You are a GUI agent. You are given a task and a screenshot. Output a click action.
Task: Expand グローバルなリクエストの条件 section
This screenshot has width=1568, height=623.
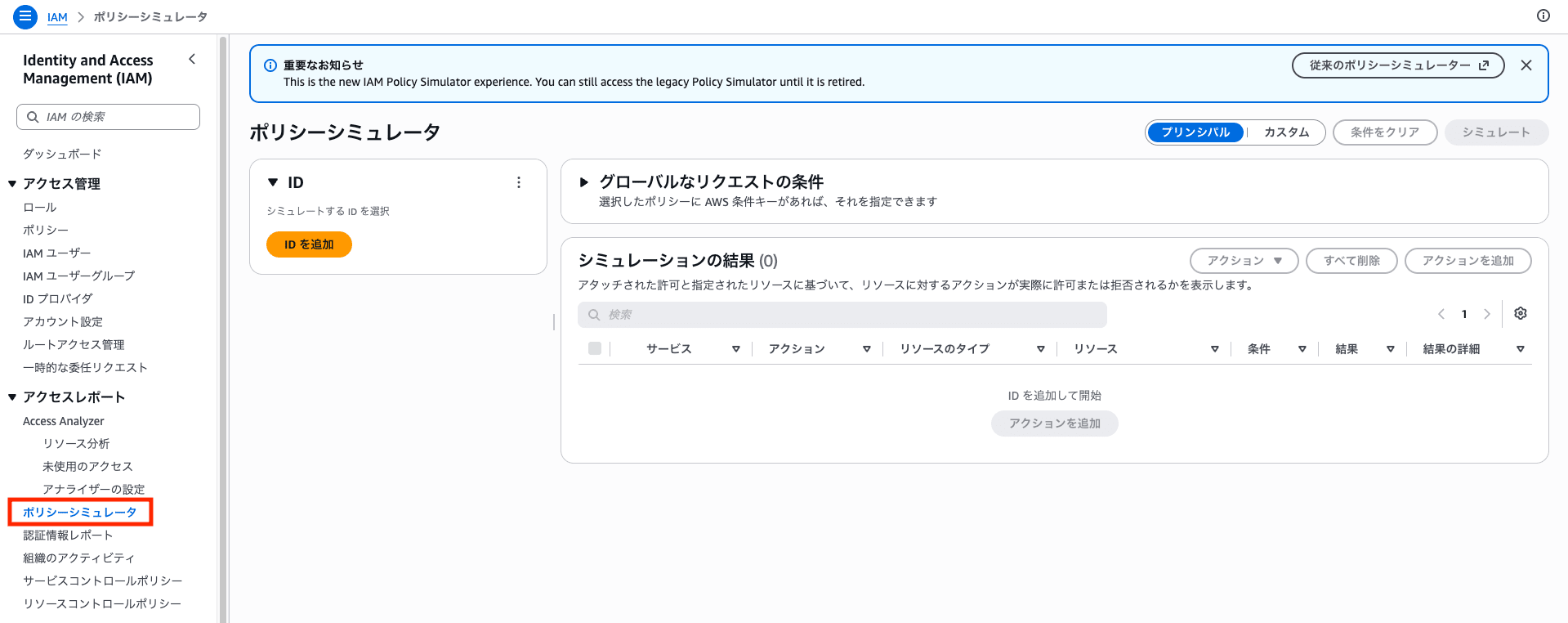pyautogui.click(x=584, y=182)
